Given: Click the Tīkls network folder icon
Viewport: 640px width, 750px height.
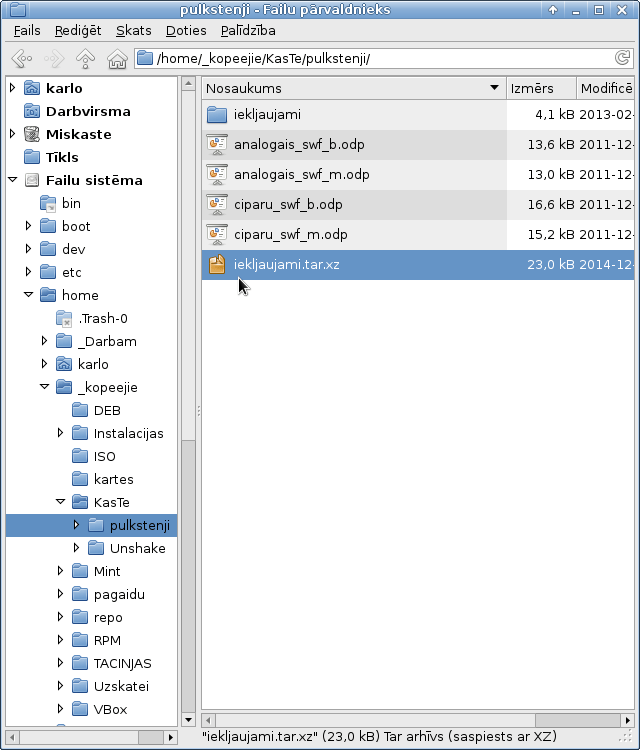Looking at the screenshot, I should point(32,157).
